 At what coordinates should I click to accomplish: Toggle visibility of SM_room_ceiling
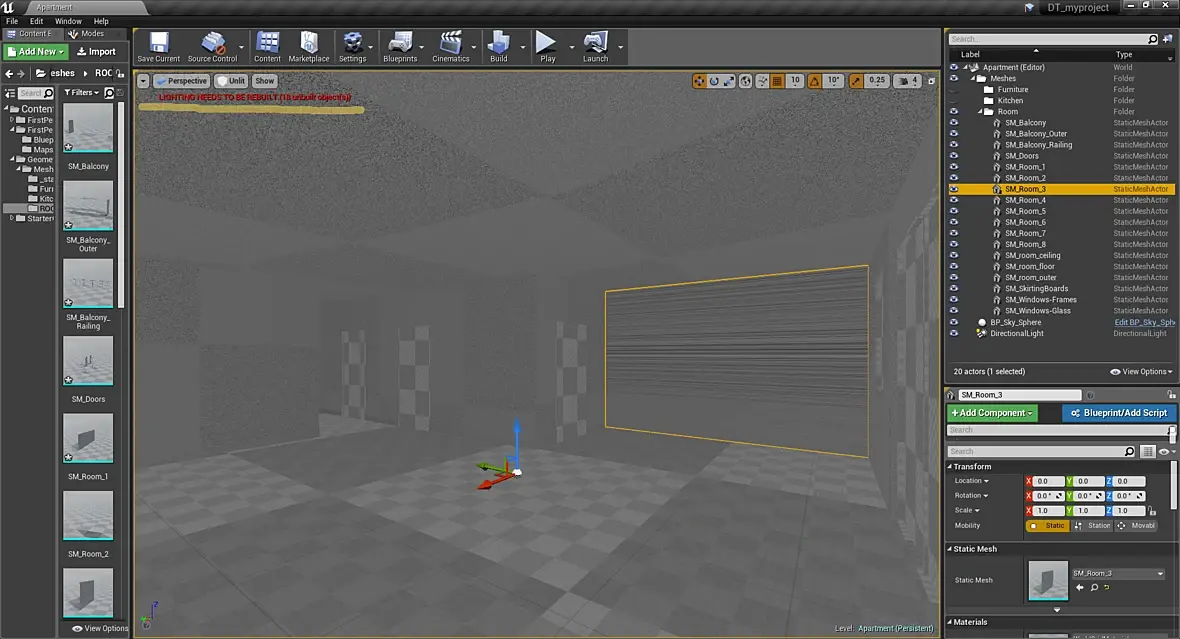(953, 255)
